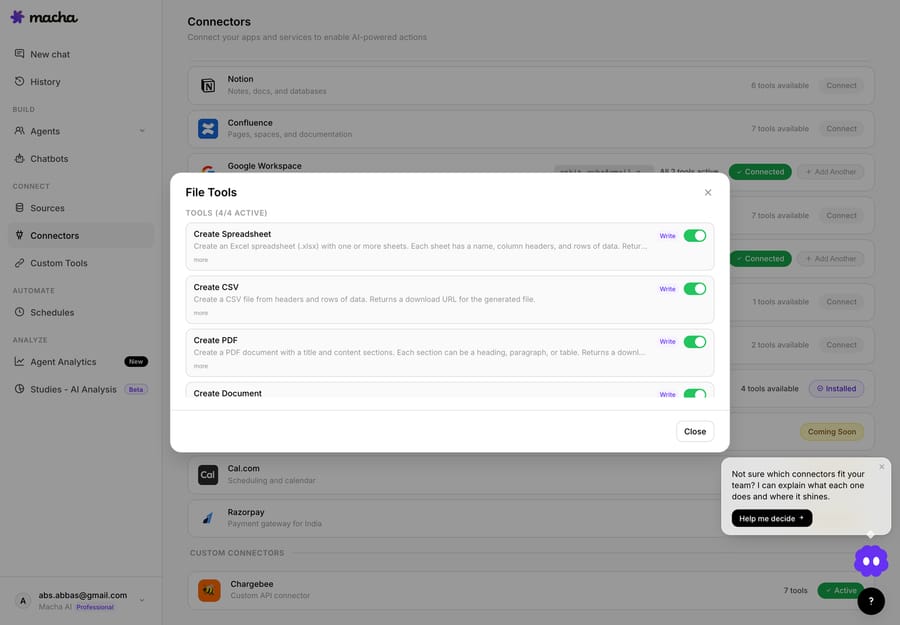The height and width of the screenshot is (625, 900).
Task: Click the Connectors plug icon
Action: pyautogui.click(x=20, y=235)
